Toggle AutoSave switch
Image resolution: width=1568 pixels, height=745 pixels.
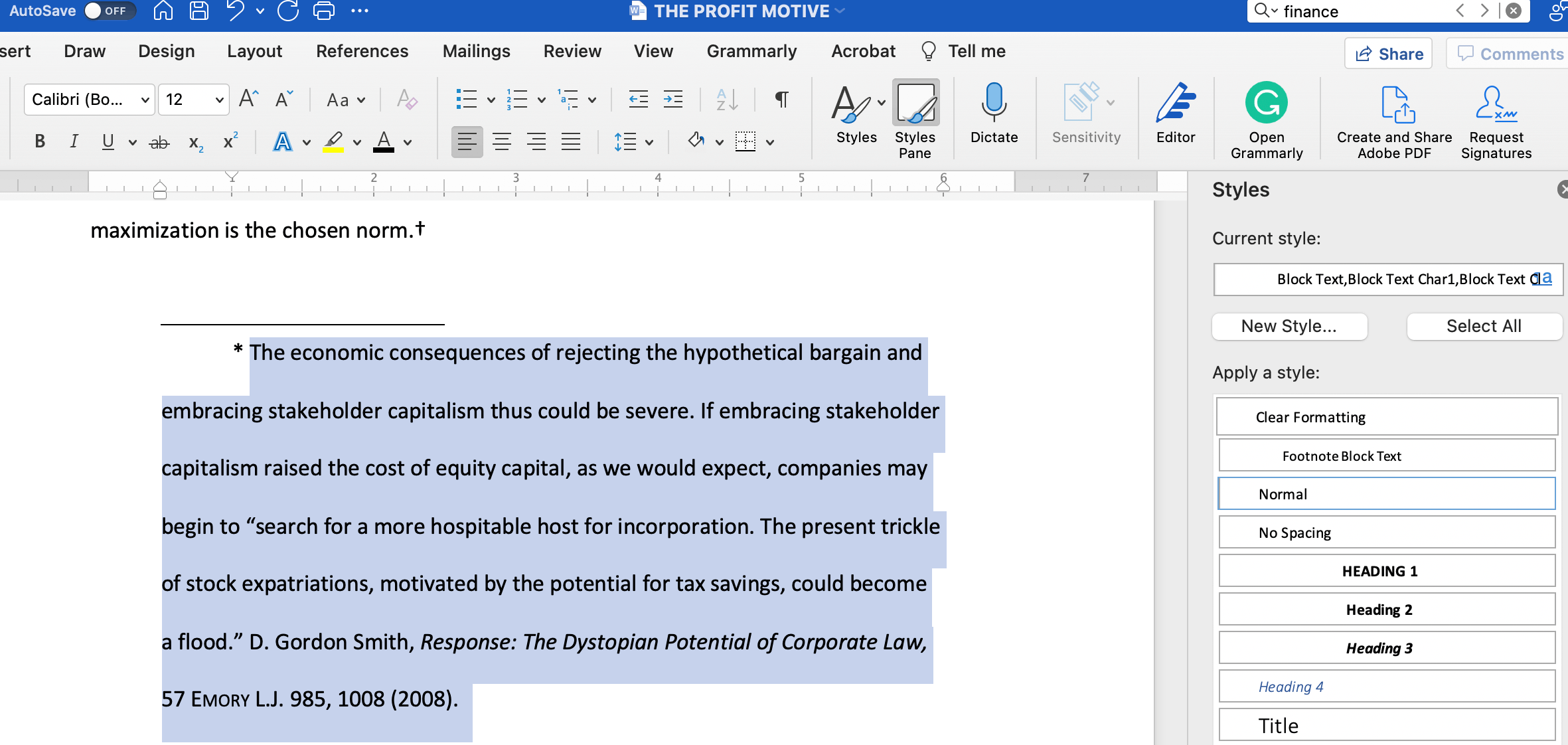tap(110, 11)
